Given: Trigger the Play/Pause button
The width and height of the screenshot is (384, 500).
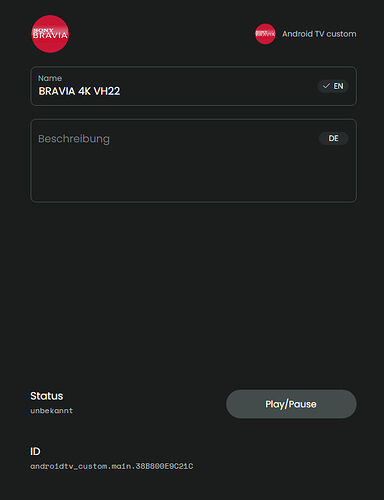Looking at the screenshot, I should 291,404.
